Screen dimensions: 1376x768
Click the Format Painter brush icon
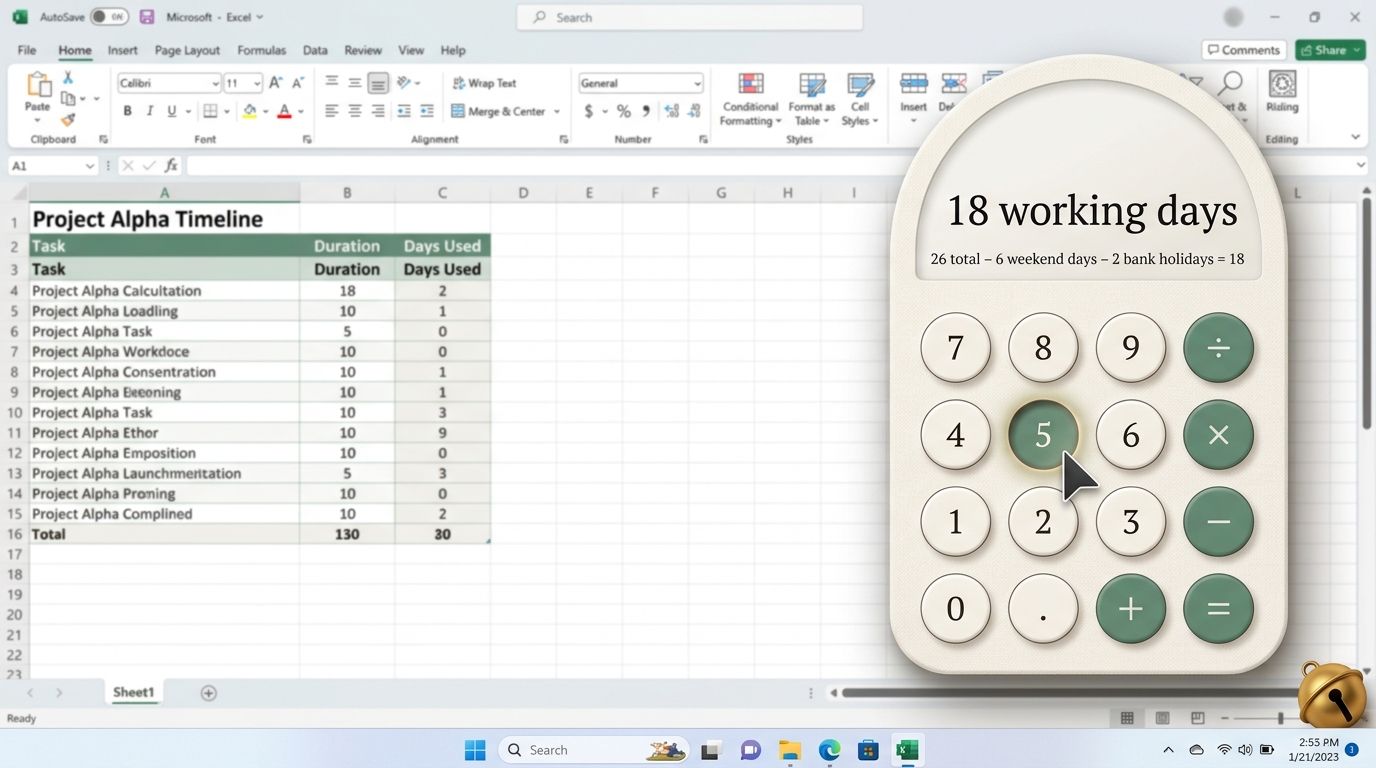(x=68, y=120)
